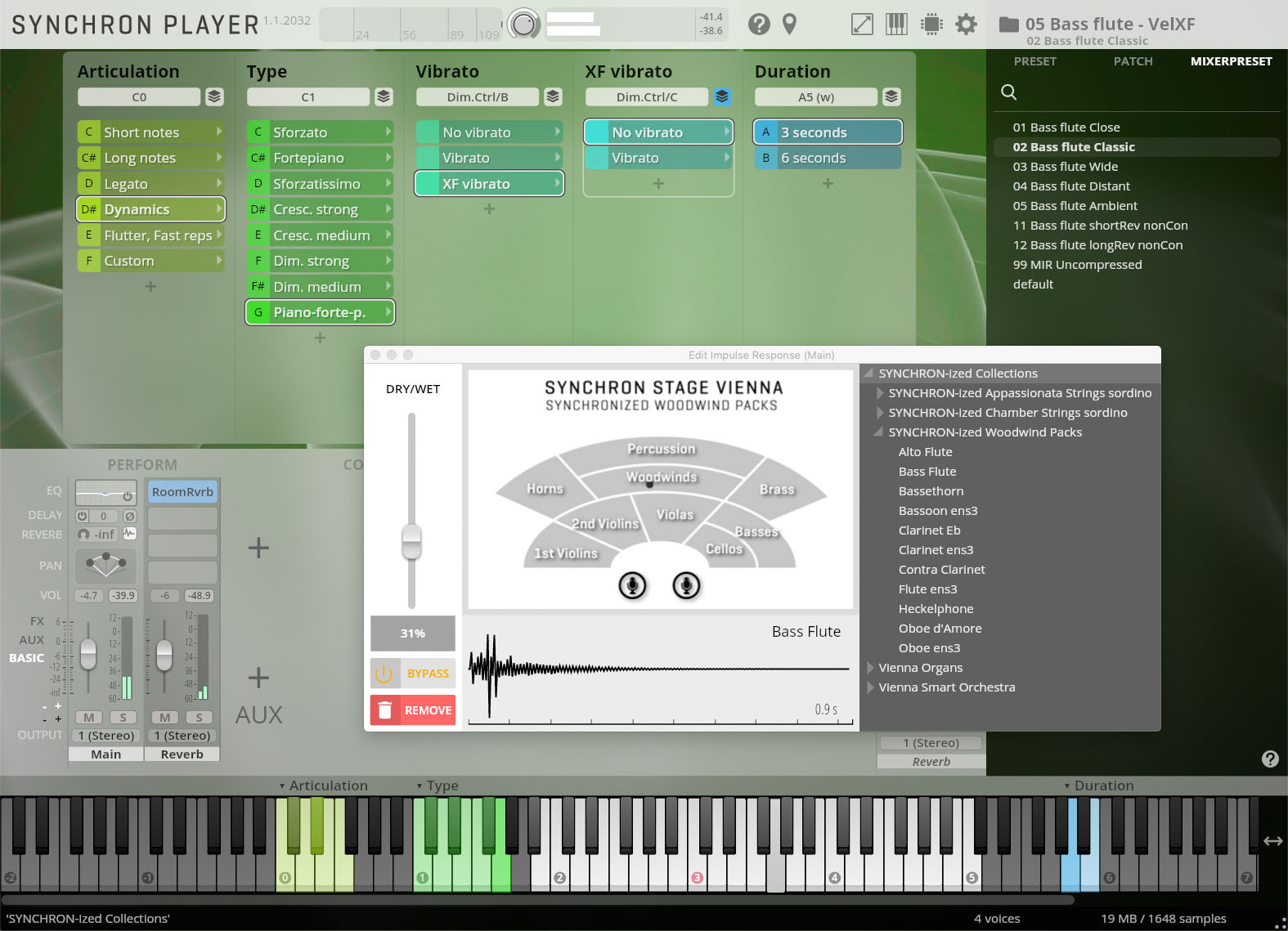Switch to the PATCH tab
Viewport: 1288px width, 931px height.
[1133, 61]
